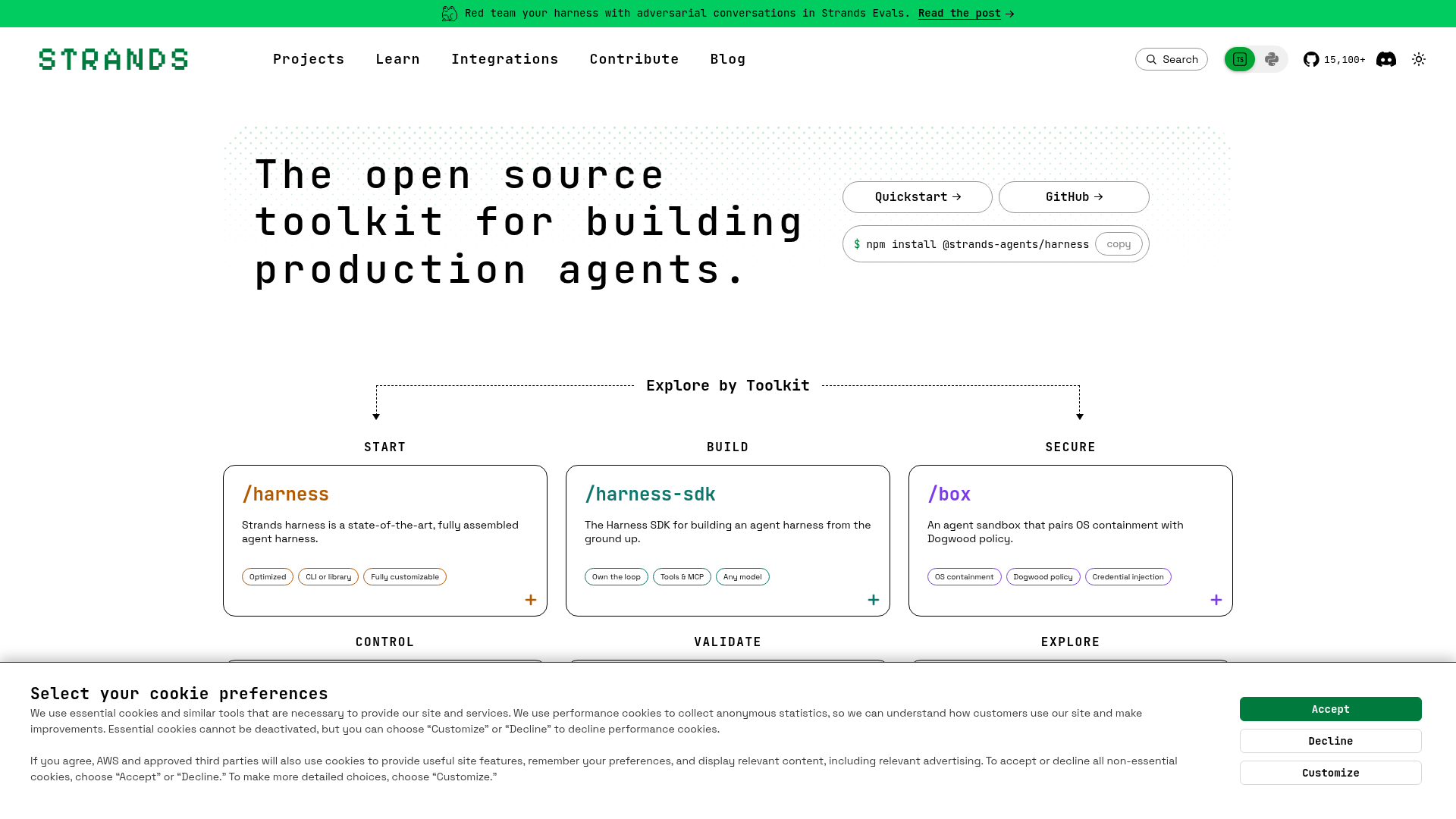This screenshot has width=1456, height=819.
Task: Select the Python language toggle
Action: coord(1272,59)
